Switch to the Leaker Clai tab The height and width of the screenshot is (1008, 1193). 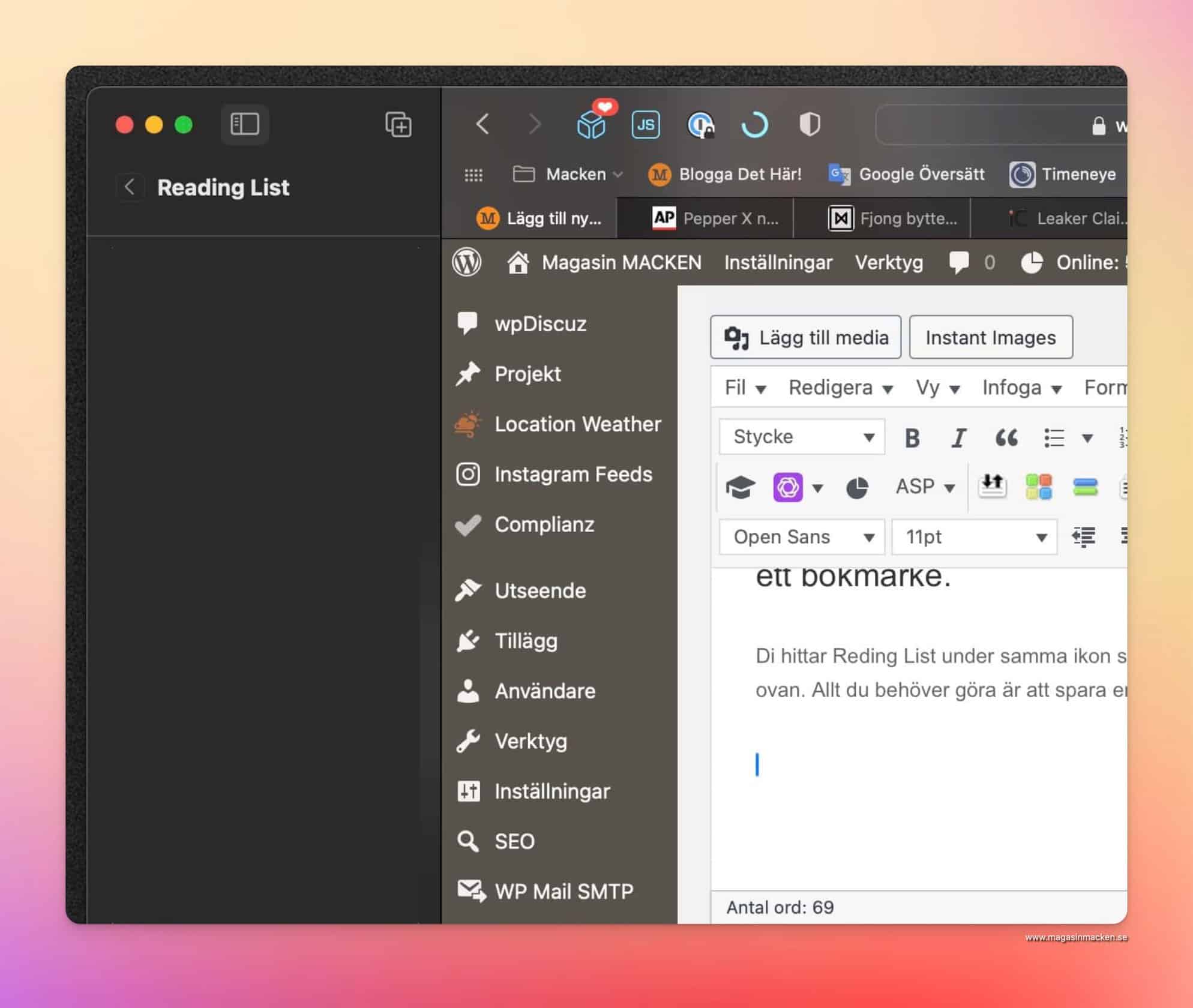pos(1049,218)
